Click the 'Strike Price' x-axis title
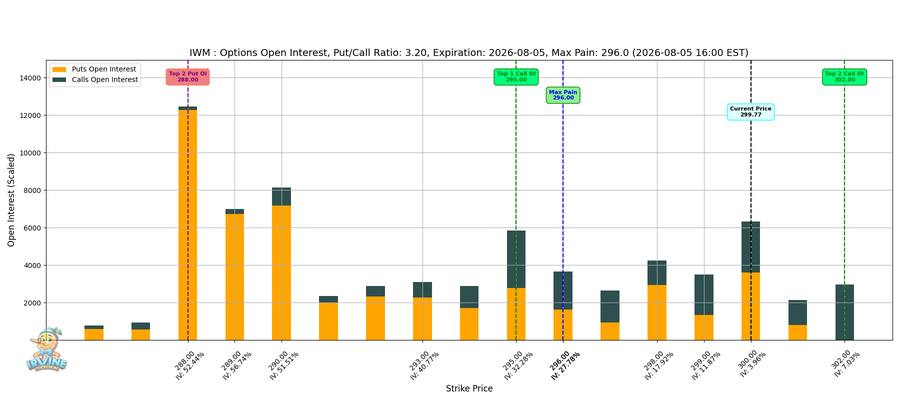This screenshot has height=400, width=900. pos(469,389)
